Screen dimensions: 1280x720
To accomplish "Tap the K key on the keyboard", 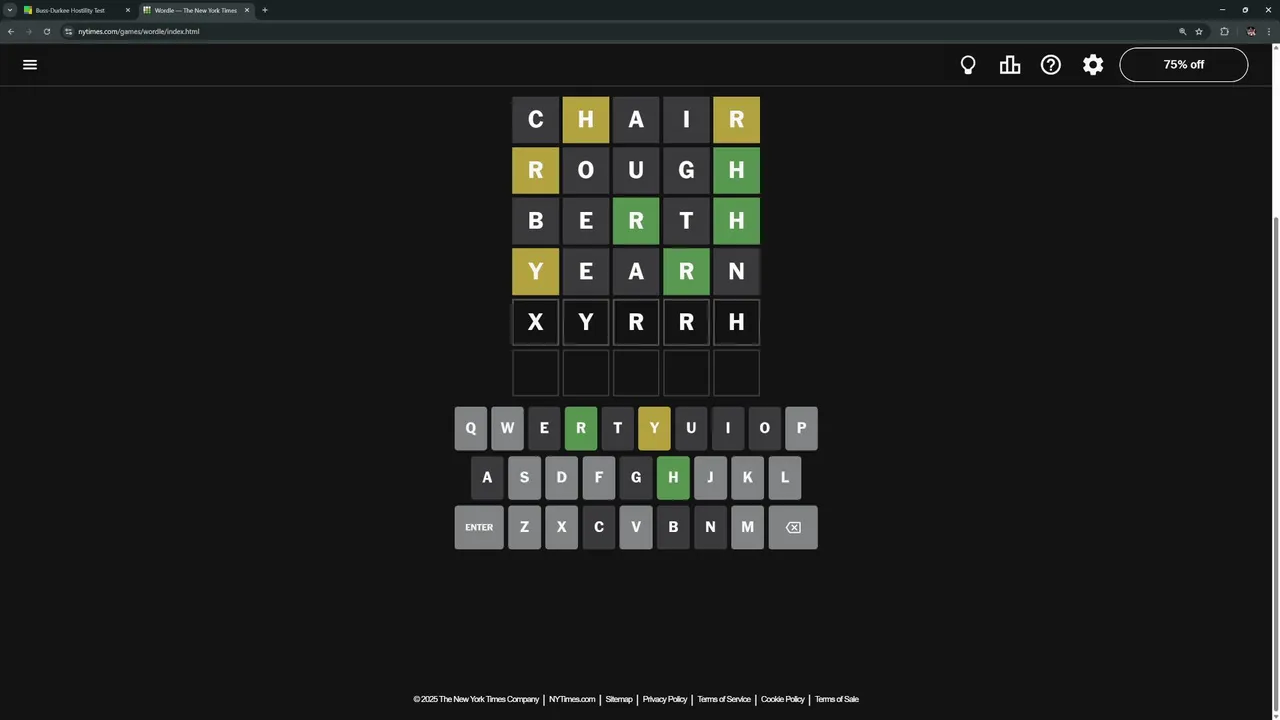I will 747,478.
